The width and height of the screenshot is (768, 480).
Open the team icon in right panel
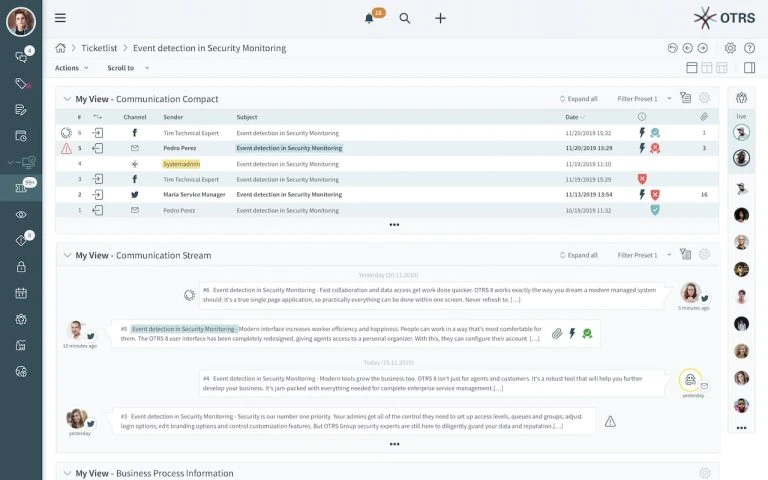[742, 98]
